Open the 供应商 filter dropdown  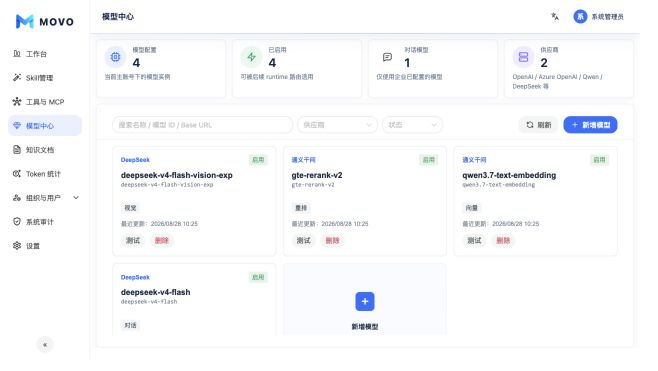pyautogui.click(x=337, y=125)
